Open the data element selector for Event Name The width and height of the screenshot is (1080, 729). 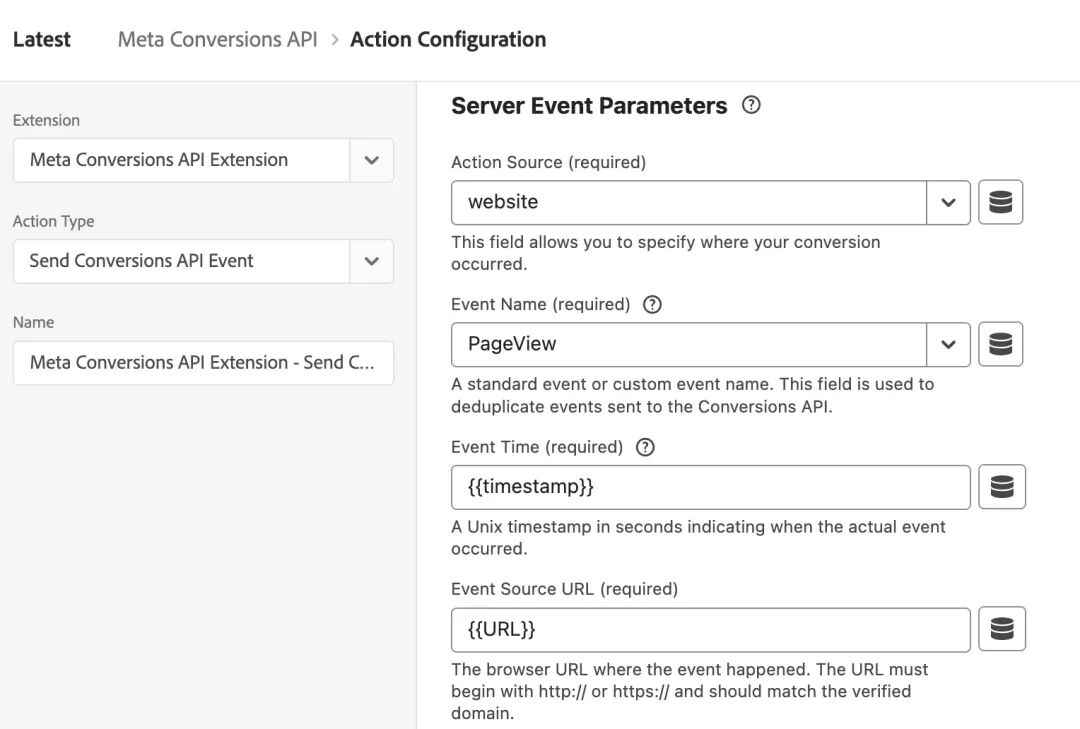tap(1002, 343)
